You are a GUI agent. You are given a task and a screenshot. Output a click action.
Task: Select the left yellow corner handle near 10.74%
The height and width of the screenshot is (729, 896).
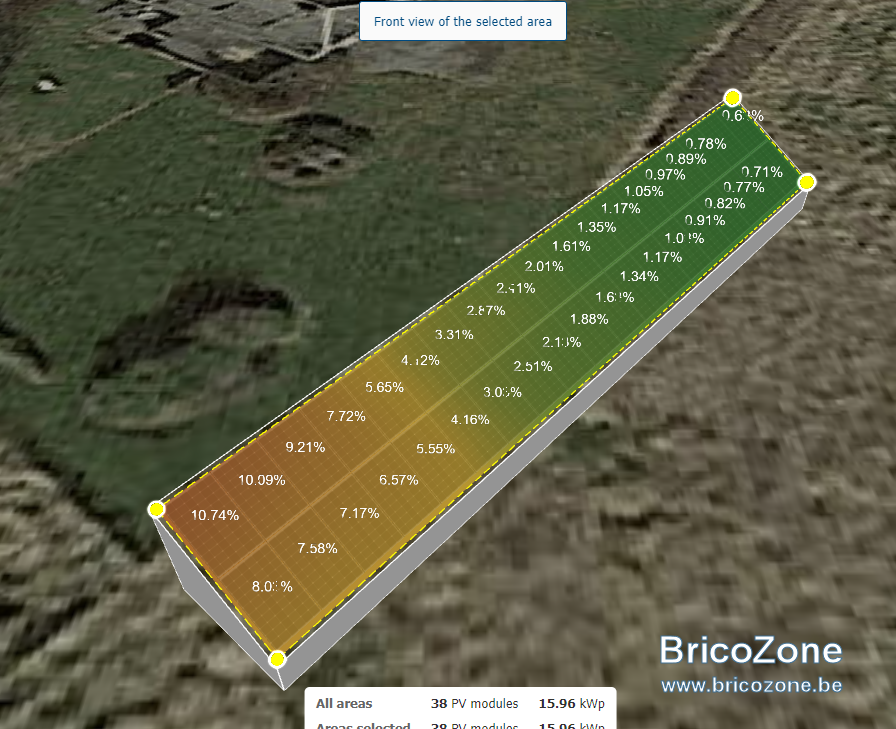coord(156,509)
